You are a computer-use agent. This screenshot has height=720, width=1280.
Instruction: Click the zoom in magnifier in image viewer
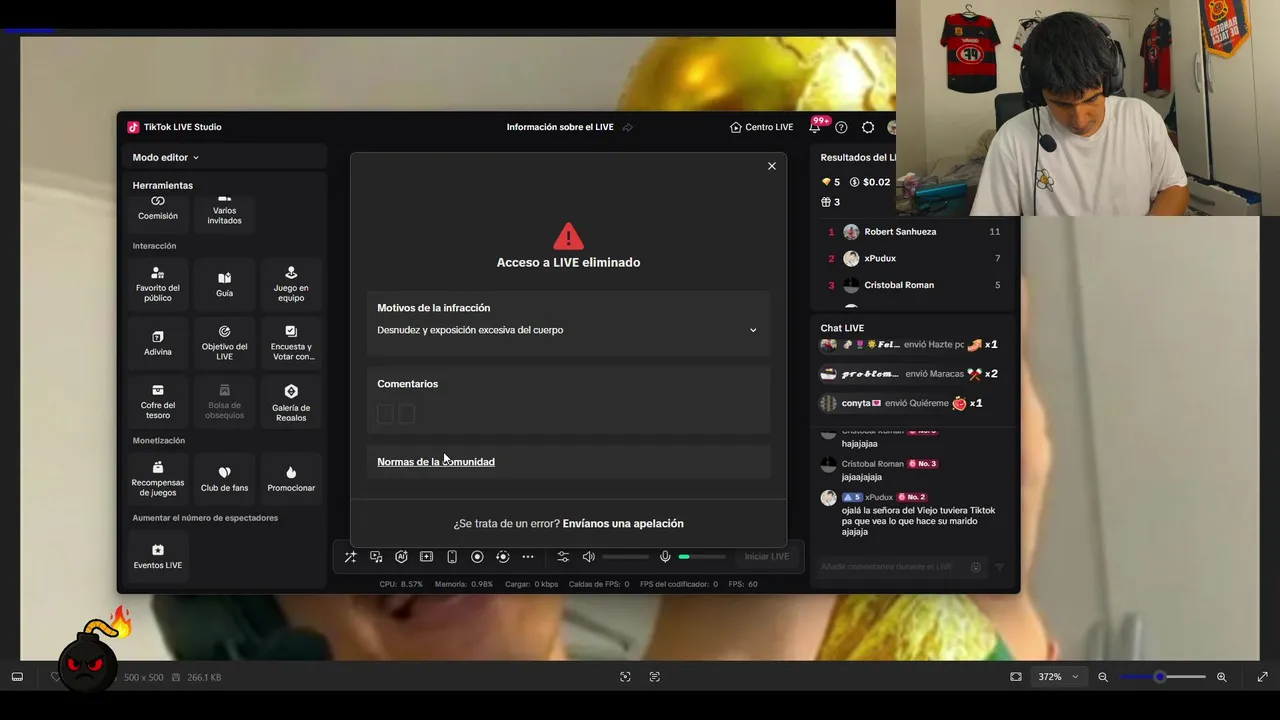[1222, 677]
